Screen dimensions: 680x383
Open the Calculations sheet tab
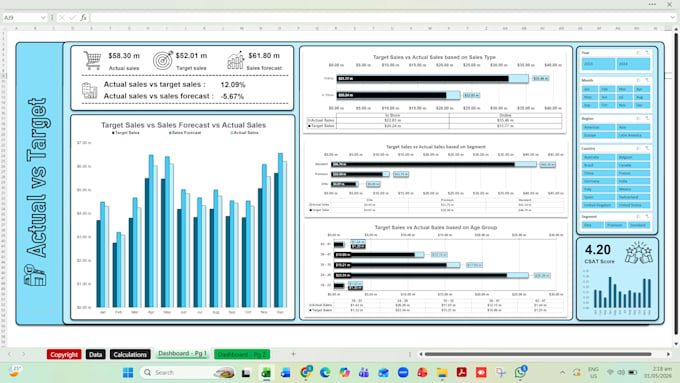click(130, 354)
